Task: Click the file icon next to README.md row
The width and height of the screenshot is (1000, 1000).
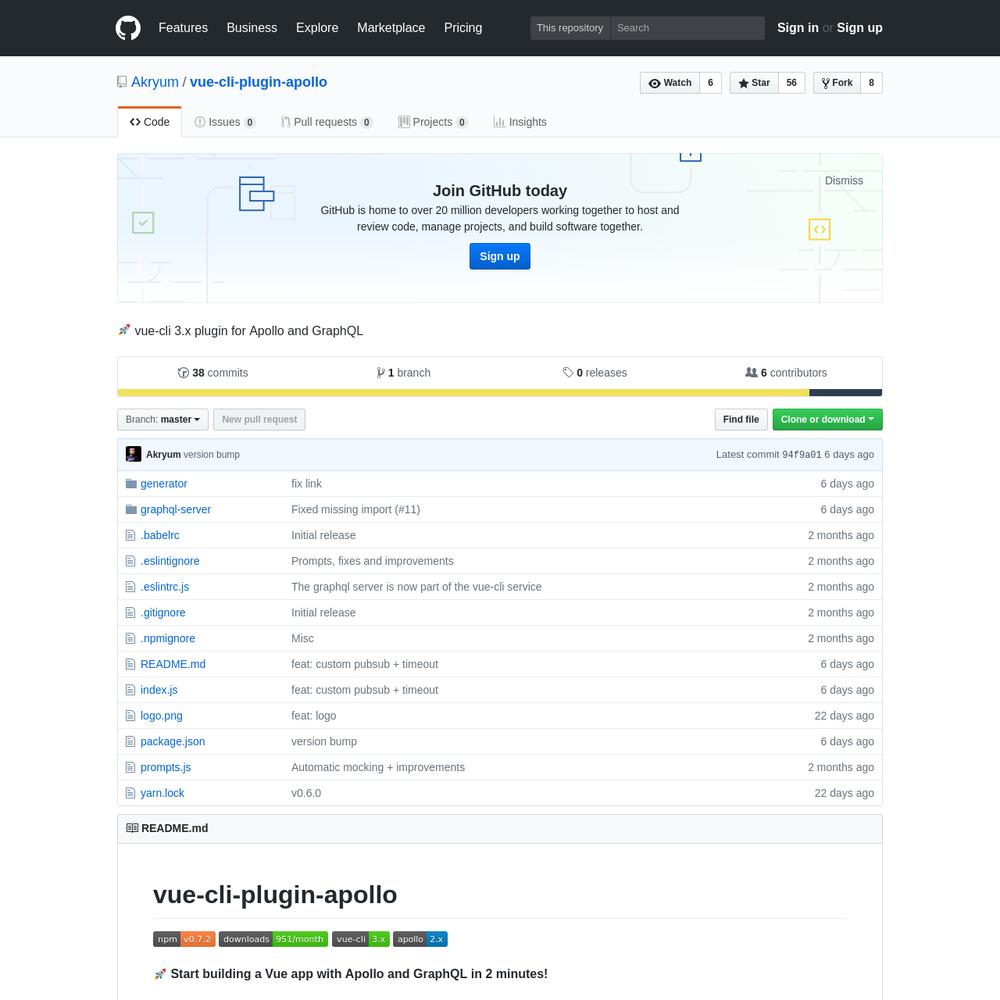Action: pos(130,664)
